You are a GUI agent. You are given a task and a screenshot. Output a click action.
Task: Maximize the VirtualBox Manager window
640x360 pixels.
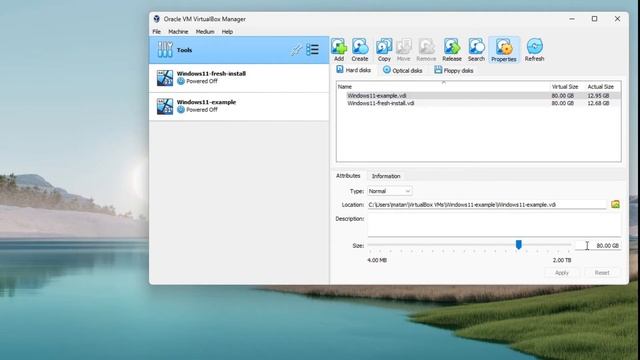coord(594,19)
